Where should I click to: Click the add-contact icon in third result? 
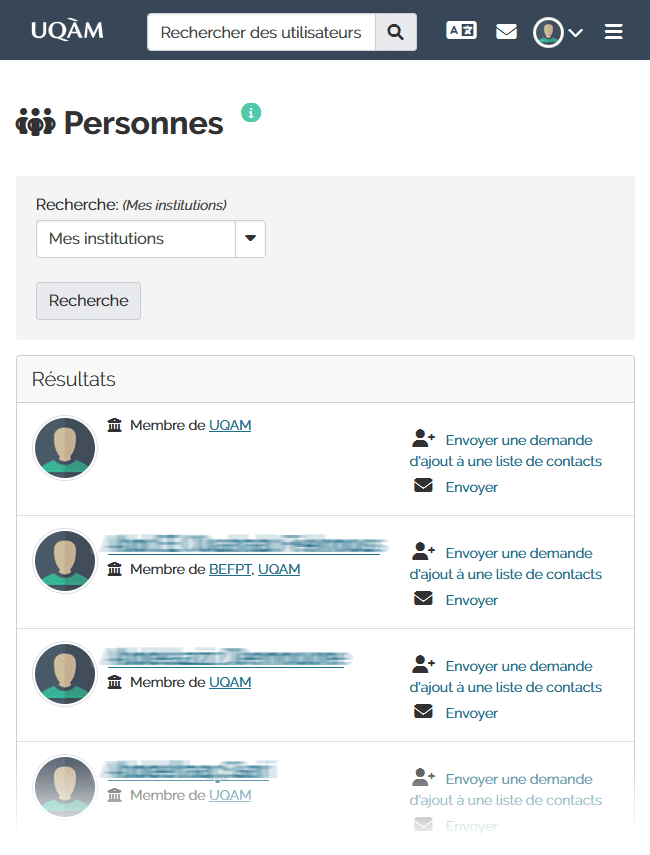pos(423,665)
